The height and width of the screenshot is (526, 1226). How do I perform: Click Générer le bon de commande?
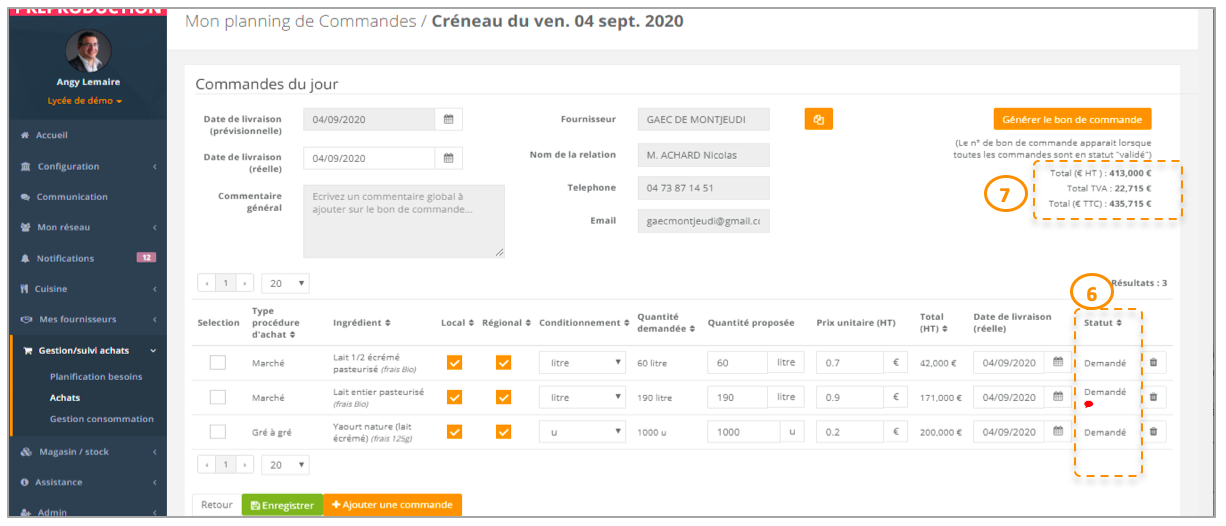click(x=1072, y=119)
